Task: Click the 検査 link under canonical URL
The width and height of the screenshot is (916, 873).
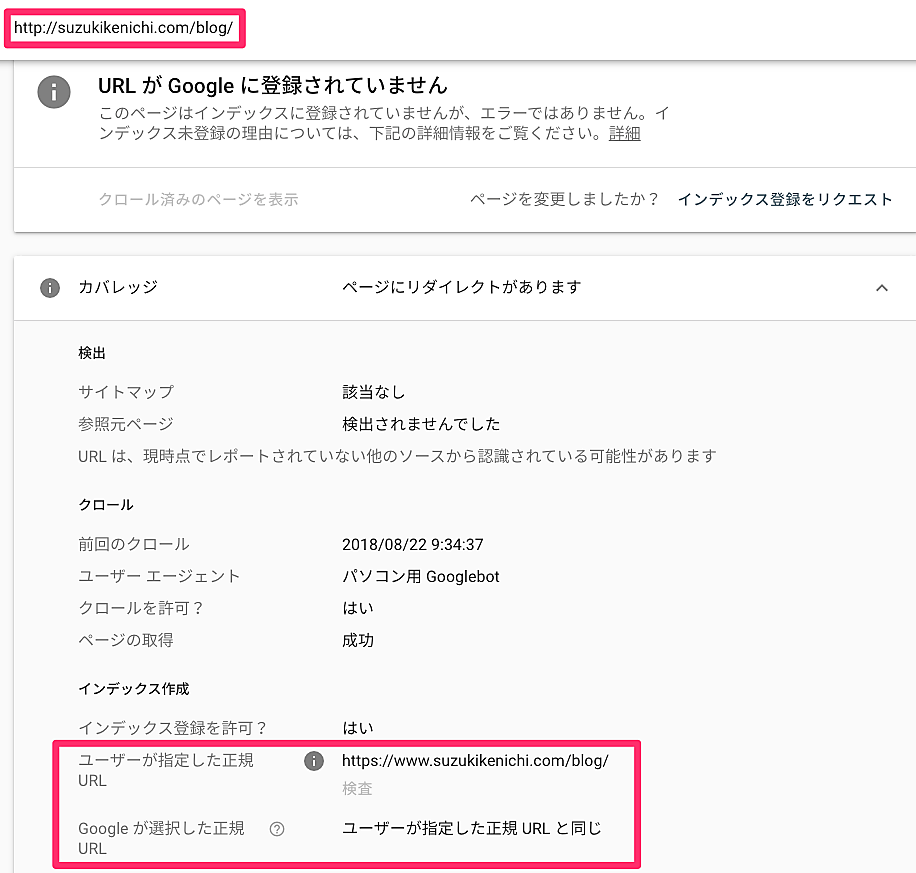Action: (357, 788)
